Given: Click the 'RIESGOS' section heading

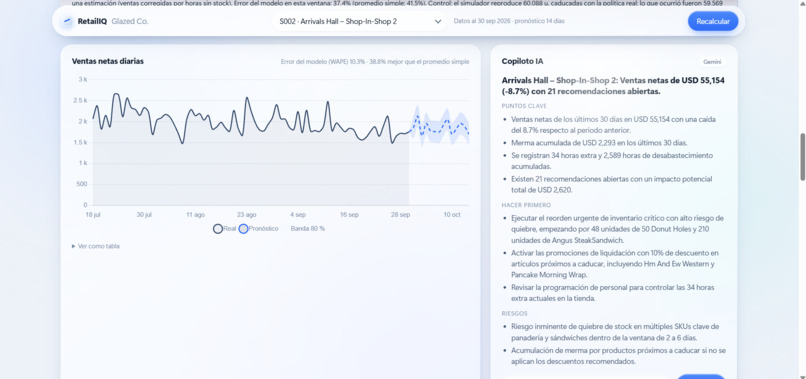Looking at the screenshot, I should pyautogui.click(x=515, y=313).
